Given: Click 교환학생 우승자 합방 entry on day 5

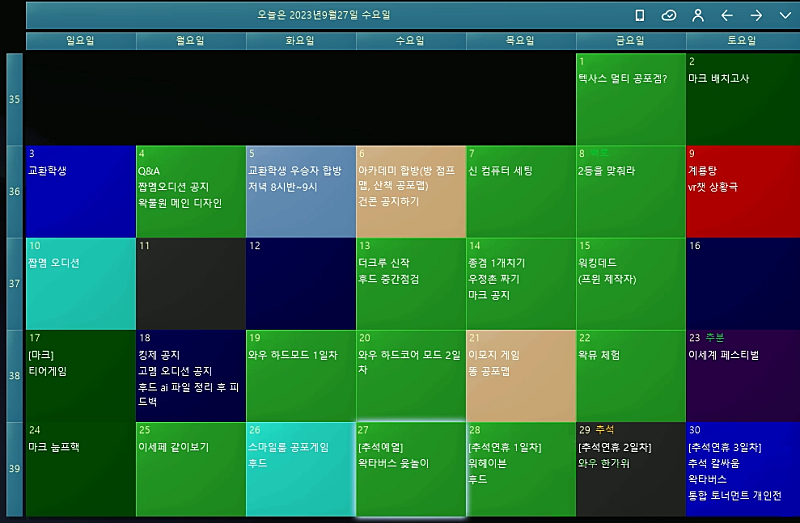Looking at the screenshot, I should click(295, 171).
